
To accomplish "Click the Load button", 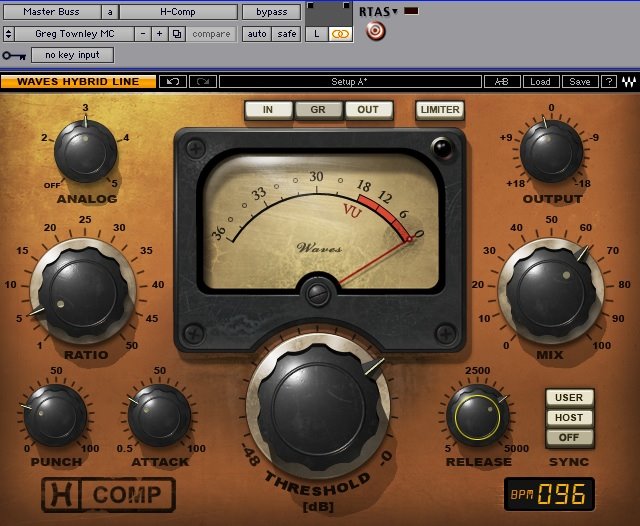I will (540, 82).
